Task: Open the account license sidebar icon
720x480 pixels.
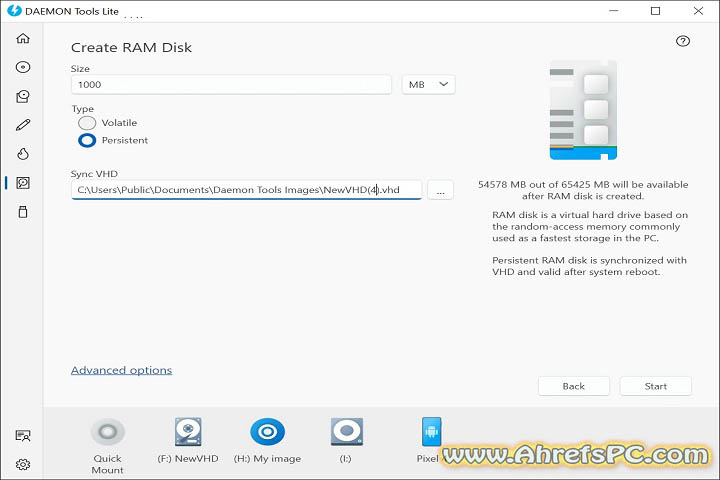Action: (x=23, y=435)
